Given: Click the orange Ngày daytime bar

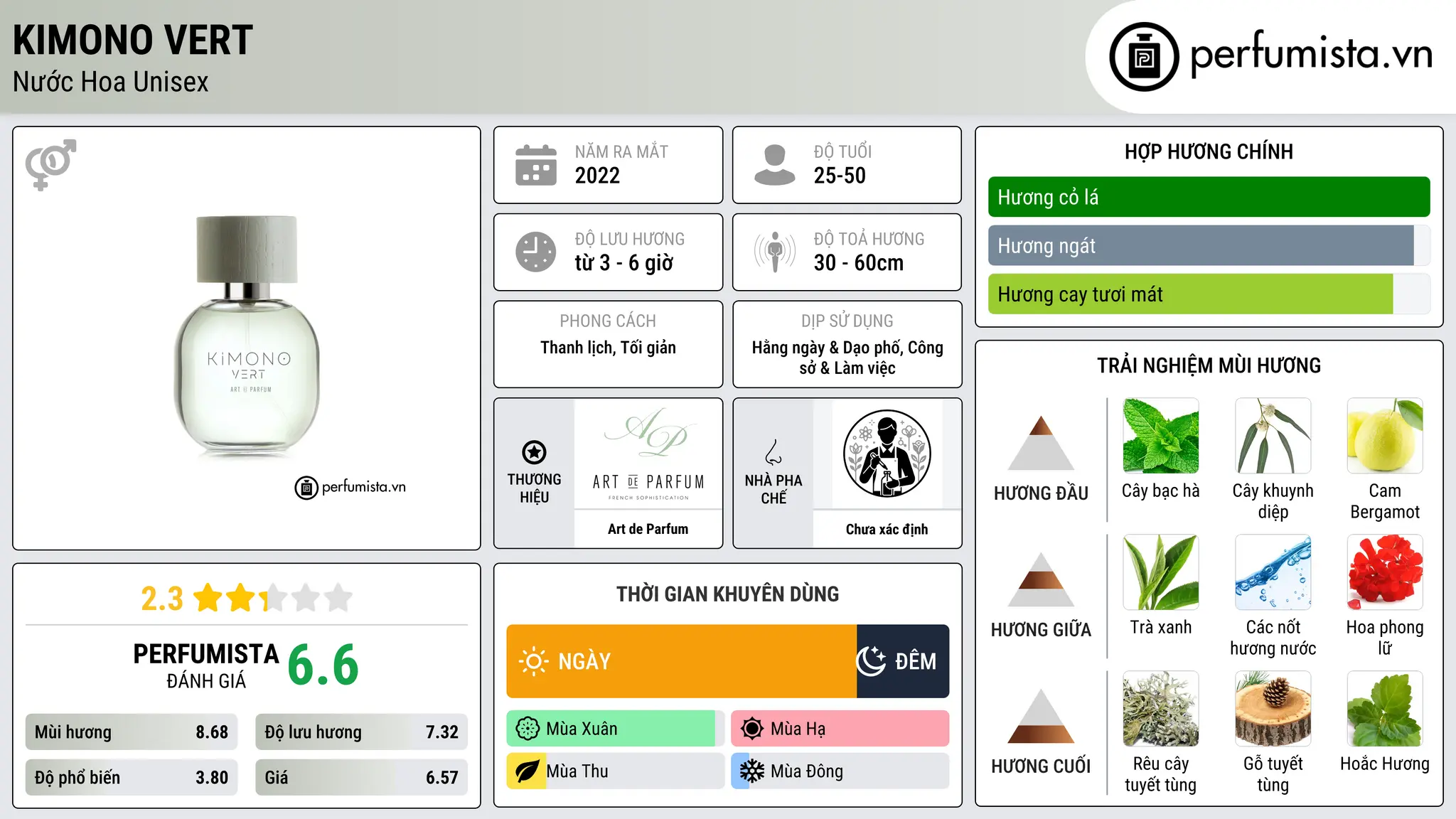Looking at the screenshot, I should tap(681, 661).
